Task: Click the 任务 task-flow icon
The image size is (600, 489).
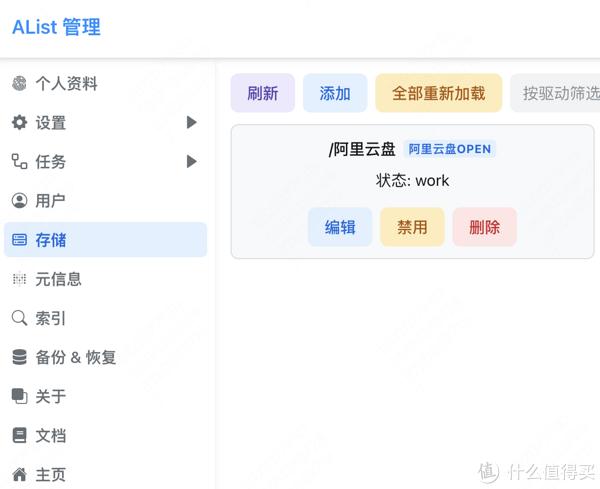Action: [x=19, y=161]
